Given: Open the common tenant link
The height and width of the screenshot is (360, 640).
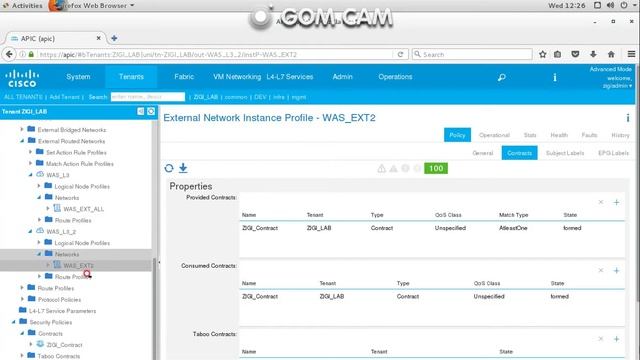Looking at the screenshot, I should pyautogui.click(x=236, y=97).
